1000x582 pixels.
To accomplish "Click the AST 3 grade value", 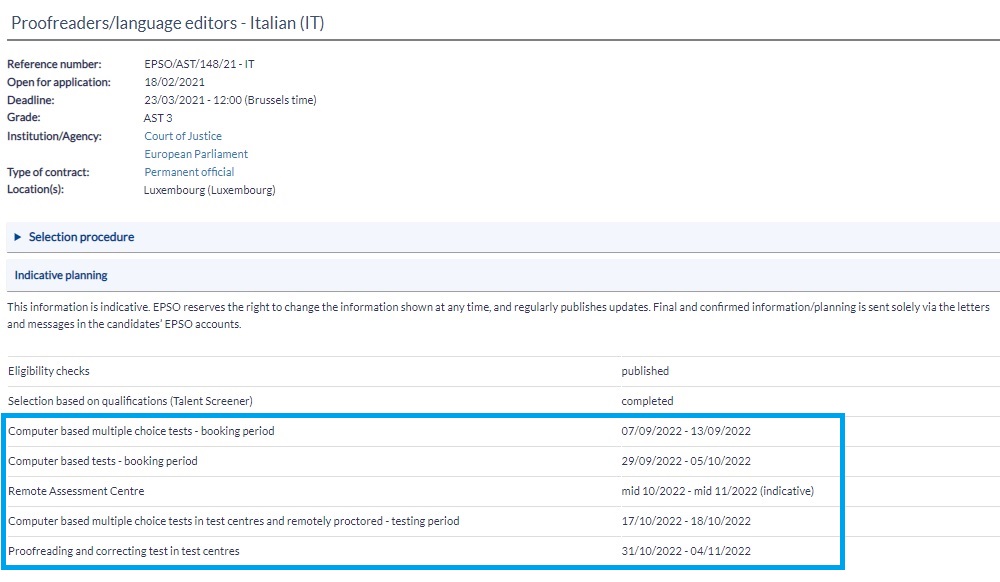I will click(x=158, y=118).
